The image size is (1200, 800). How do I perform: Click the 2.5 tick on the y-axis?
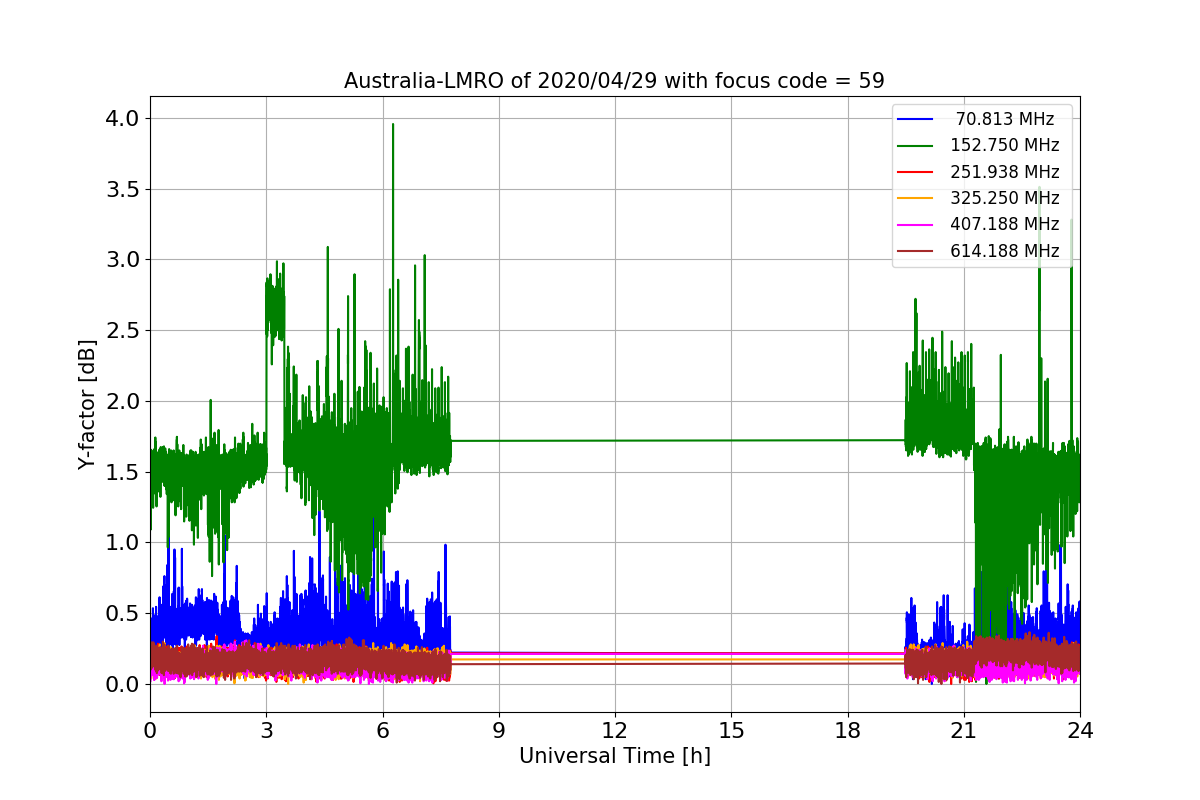click(123, 330)
